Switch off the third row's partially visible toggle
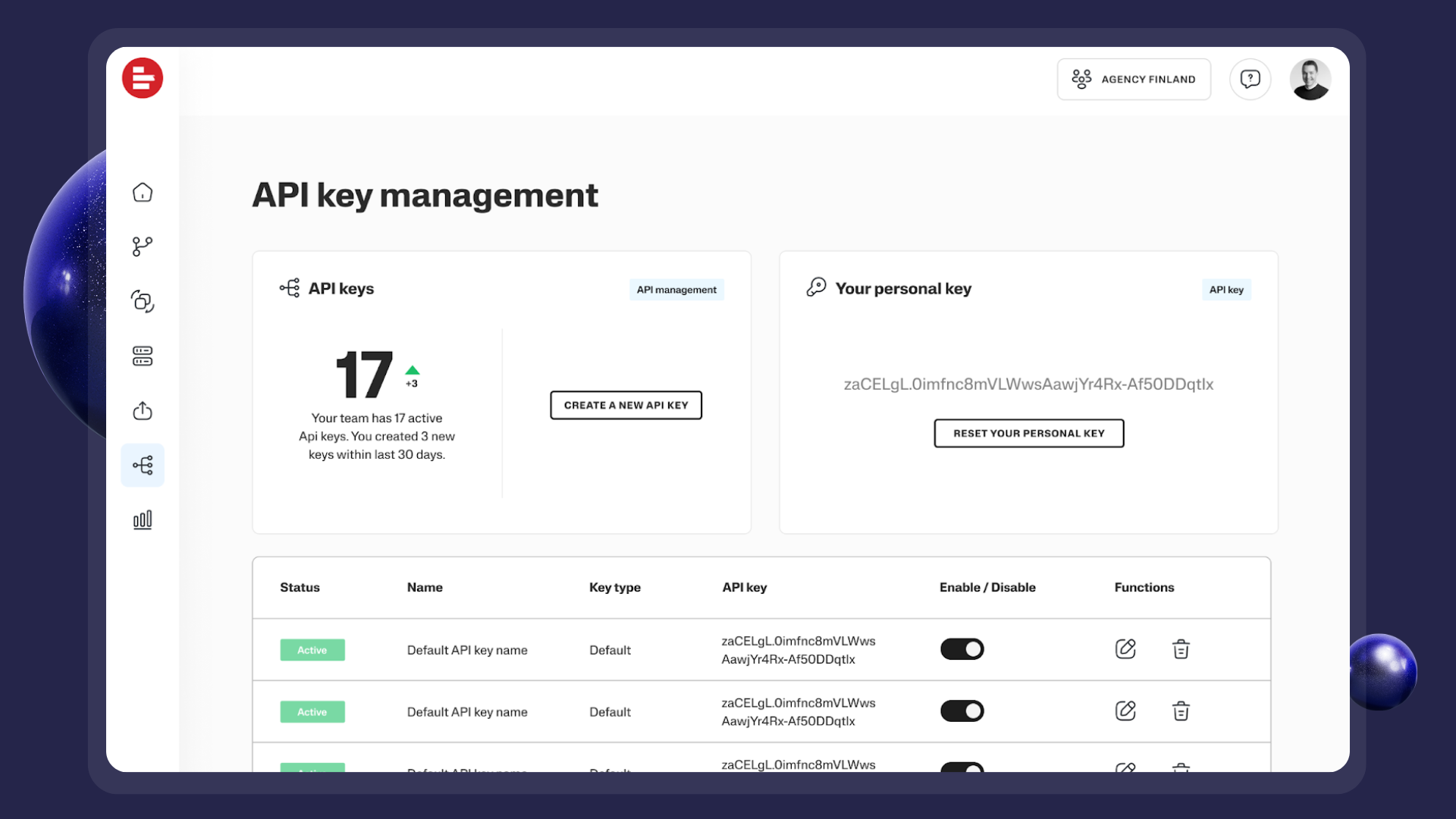The width and height of the screenshot is (1456, 819). [x=962, y=767]
